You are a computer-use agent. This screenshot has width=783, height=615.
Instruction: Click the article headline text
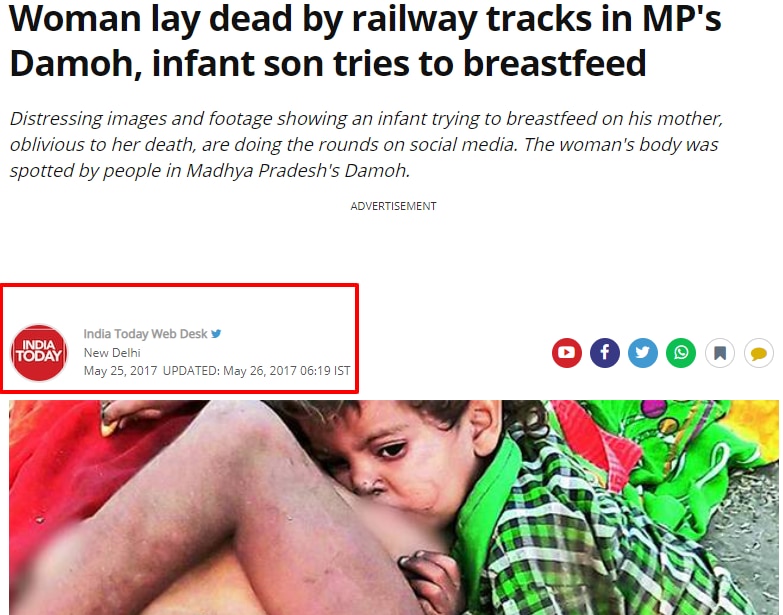pyautogui.click(x=365, y=40)
